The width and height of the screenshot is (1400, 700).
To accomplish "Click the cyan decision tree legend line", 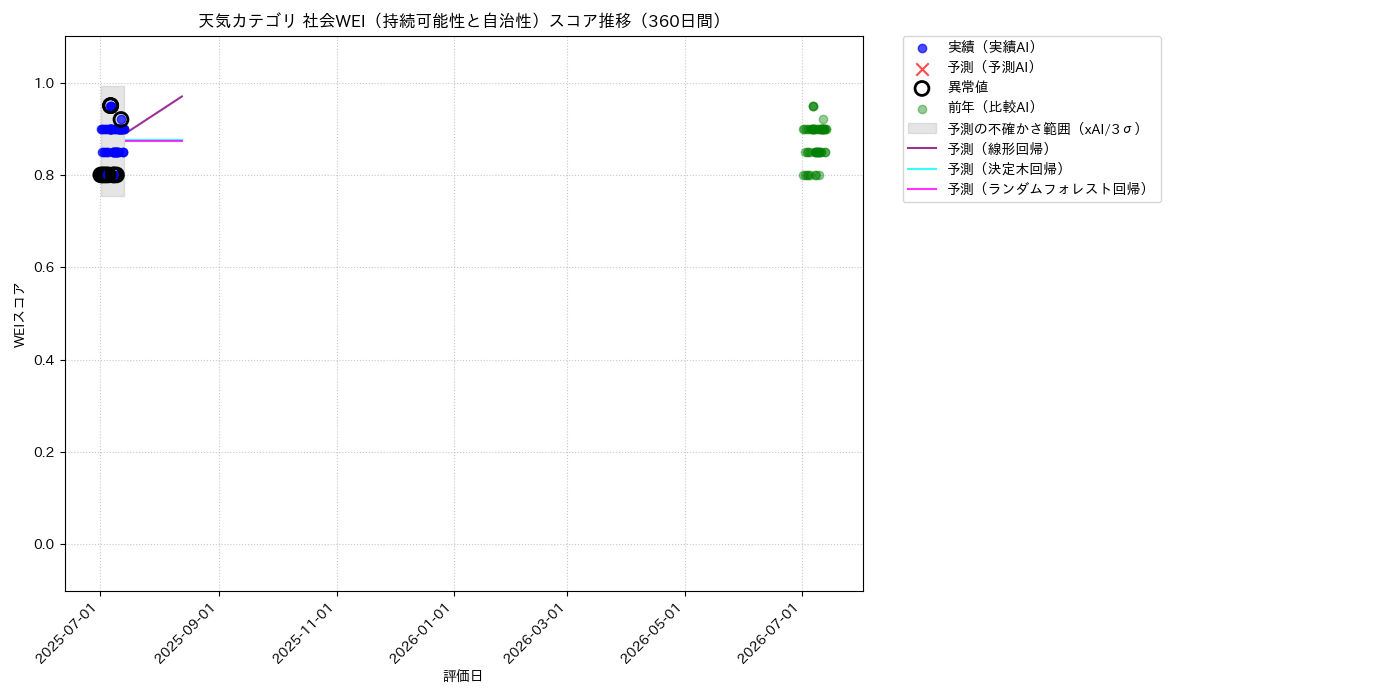I will point(922,169).
